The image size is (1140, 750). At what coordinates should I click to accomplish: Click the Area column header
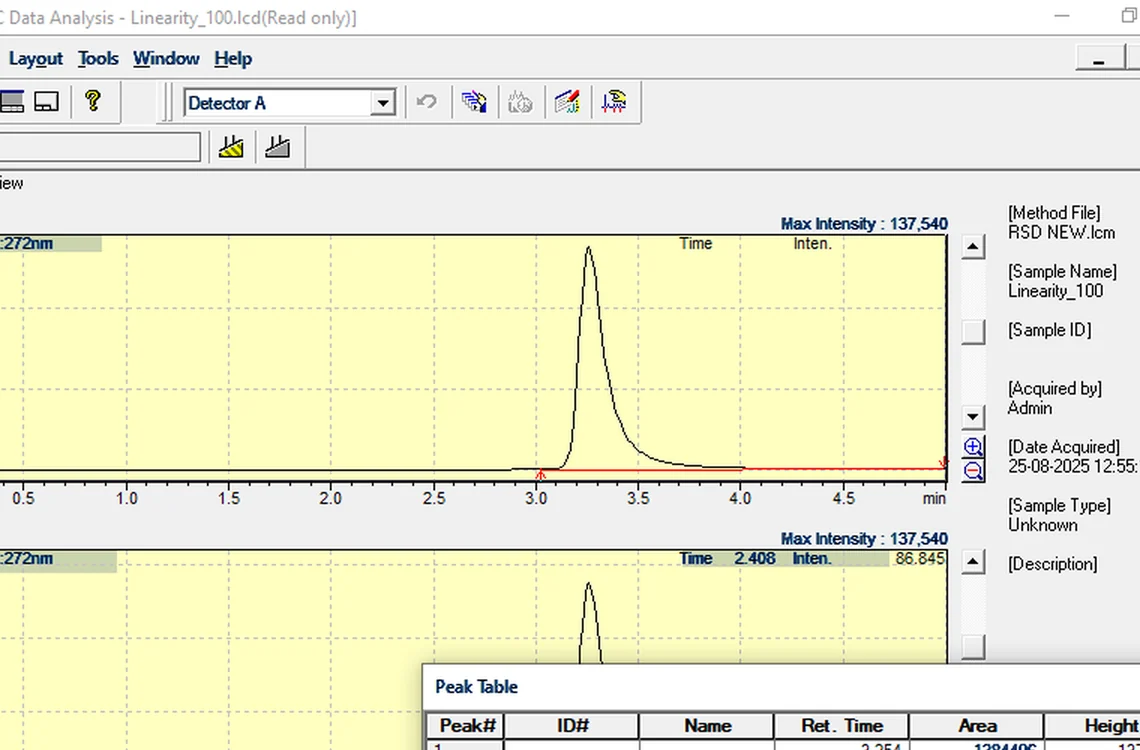(x=976, y=725)
